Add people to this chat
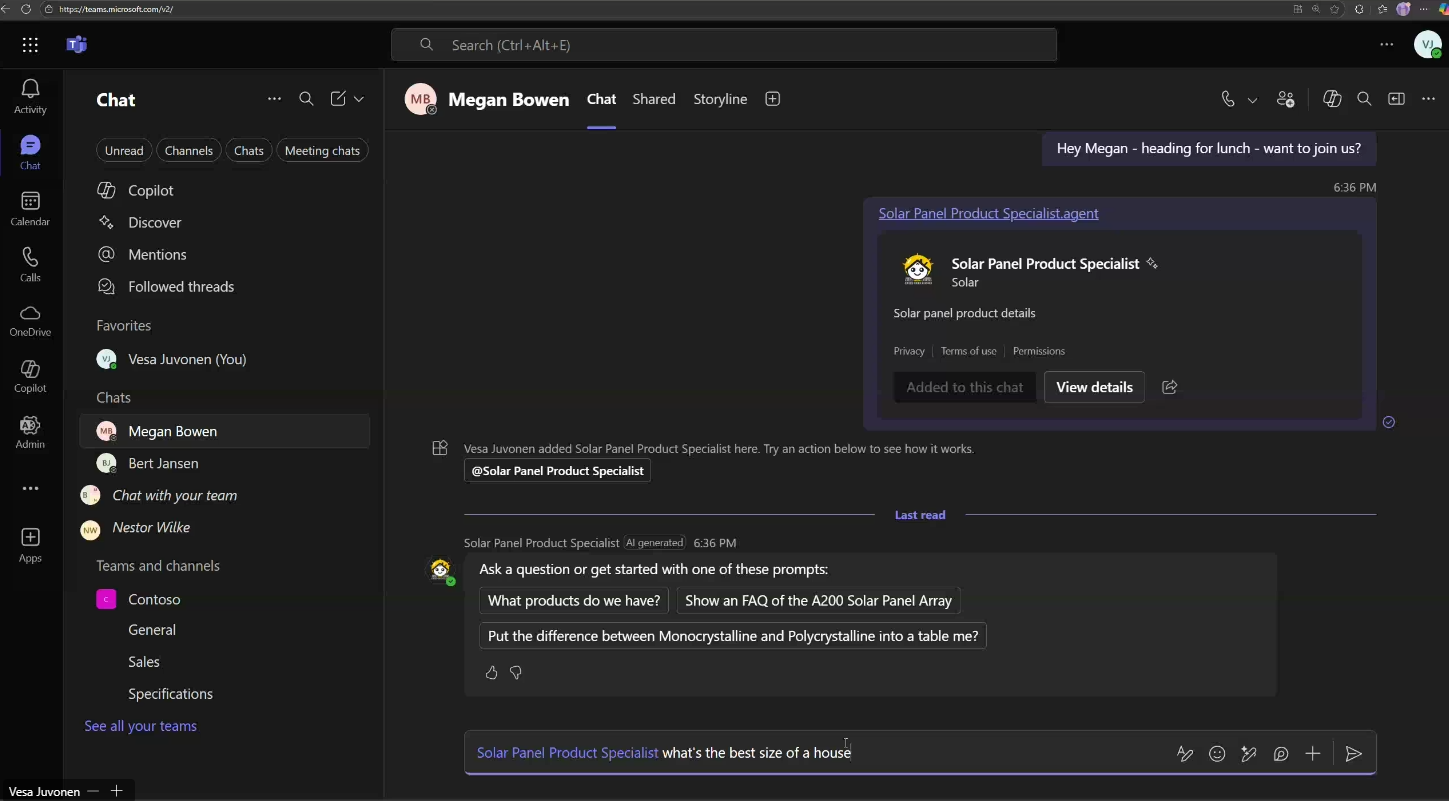Viewport: 1449px width, 801px height. coord(1286,99)
